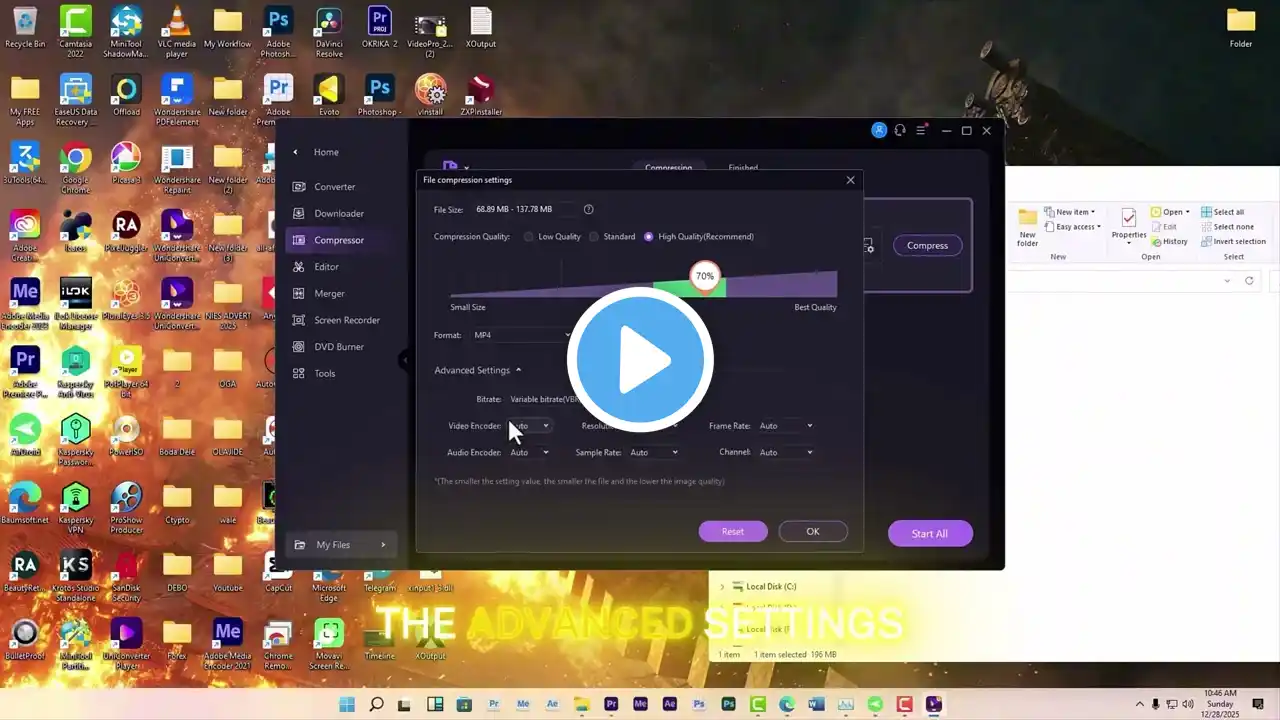The image size is (1280, 720).
Task: Launch DaVinci Resolve desktop shortcut
Action: 329,31
